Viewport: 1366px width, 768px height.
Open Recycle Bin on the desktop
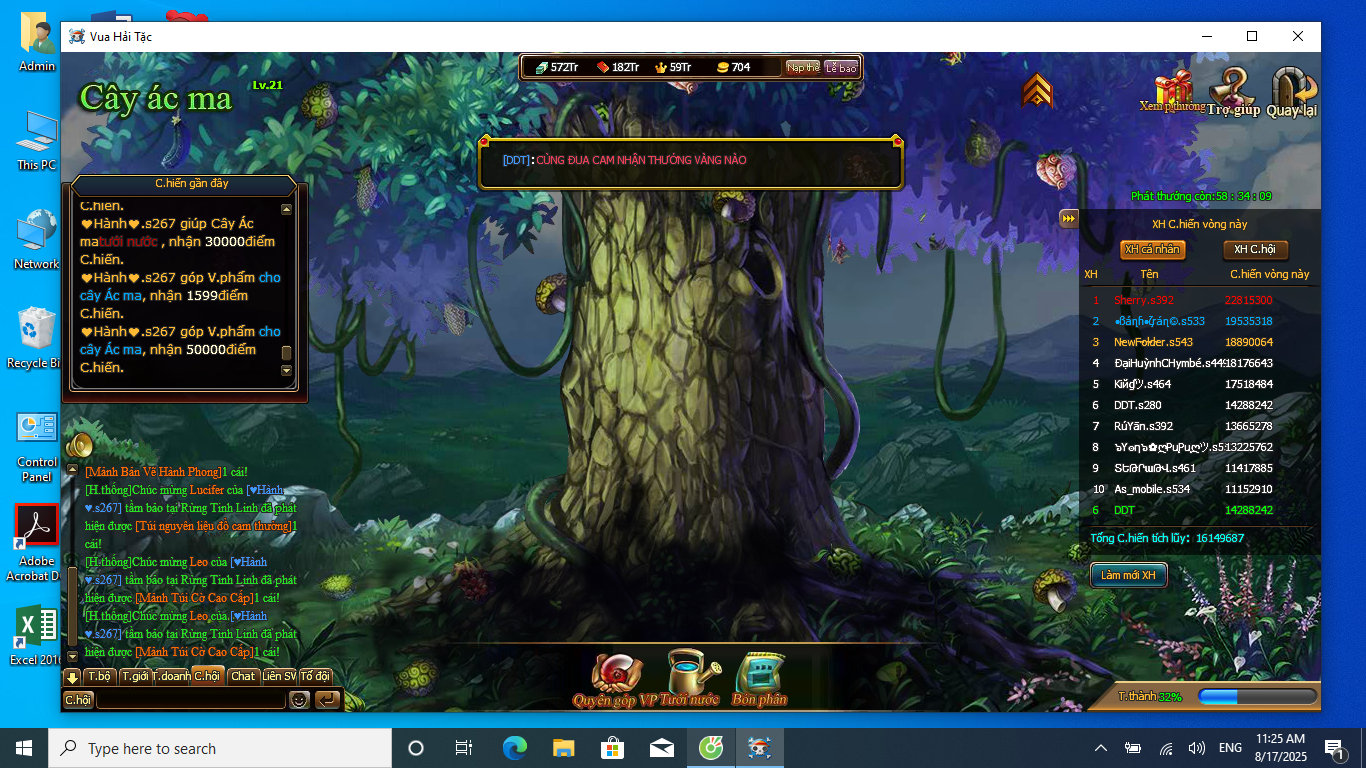[37, 337]
